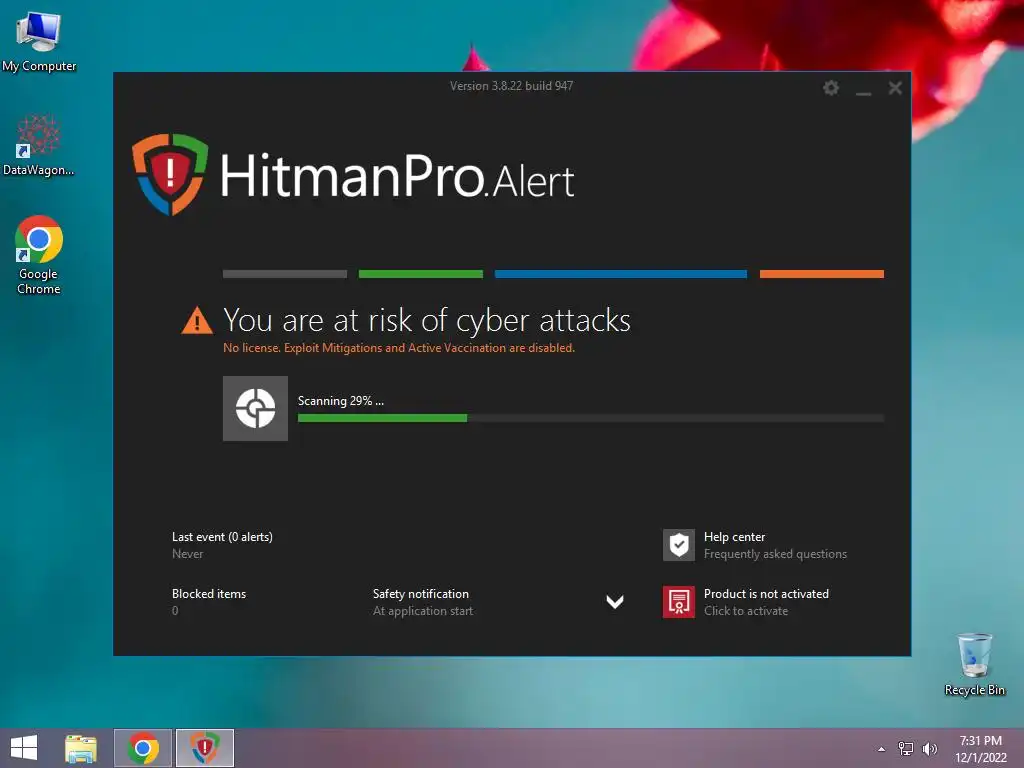Select the DataWagon desktop shortcut
The height and width of the screenshot is (768, 1024).
(x=39, y=145)
